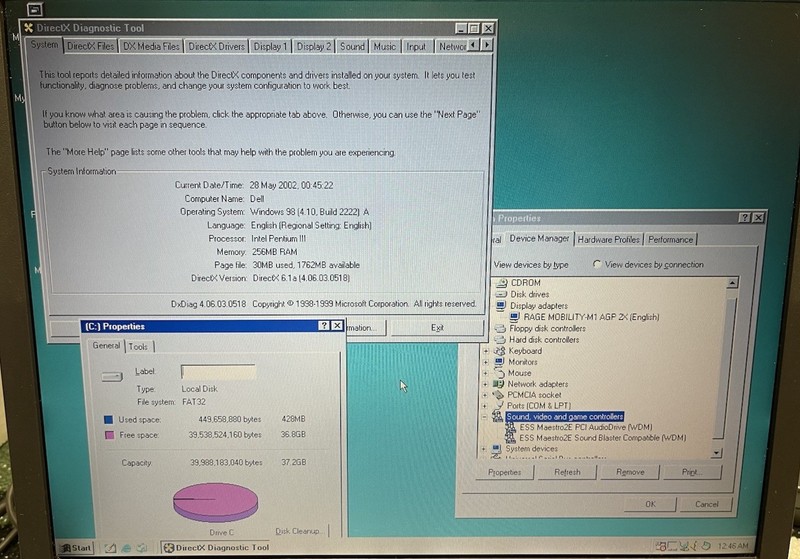Open the Start menu
800x559 pixels.
77,548
